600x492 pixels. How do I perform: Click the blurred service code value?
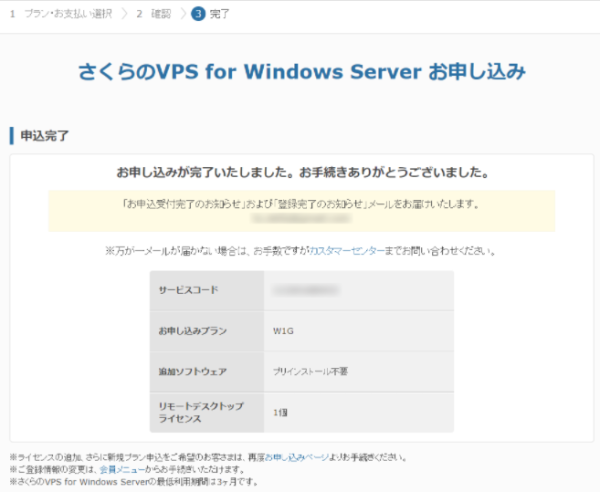tap(305, 290)
